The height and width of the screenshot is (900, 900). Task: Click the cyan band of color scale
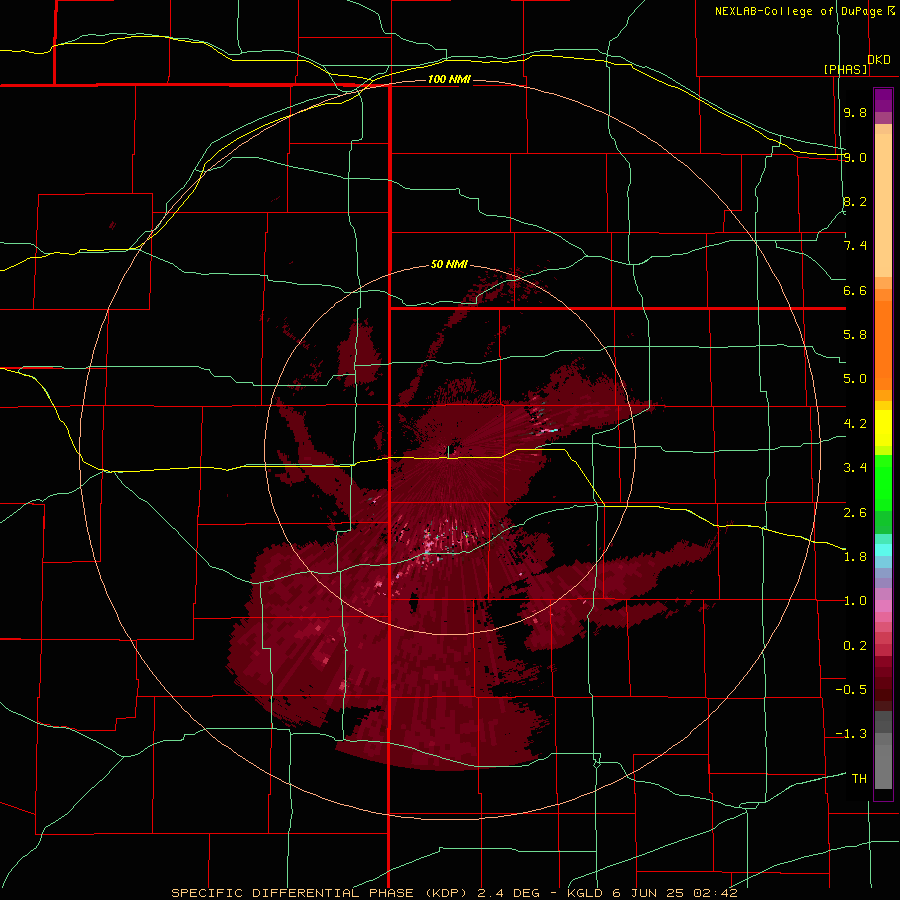tap(883, 549)
